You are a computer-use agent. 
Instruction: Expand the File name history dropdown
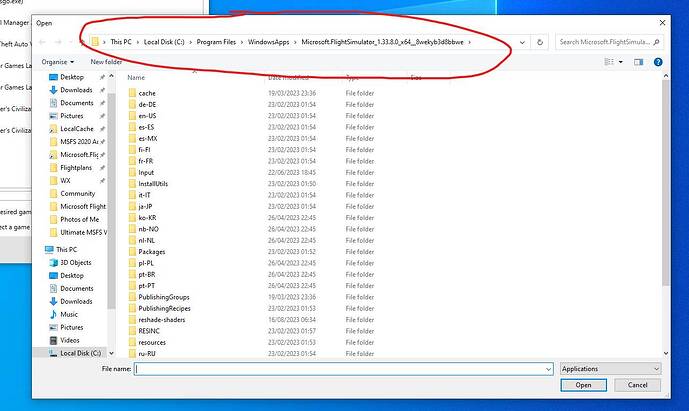point(548,369)
